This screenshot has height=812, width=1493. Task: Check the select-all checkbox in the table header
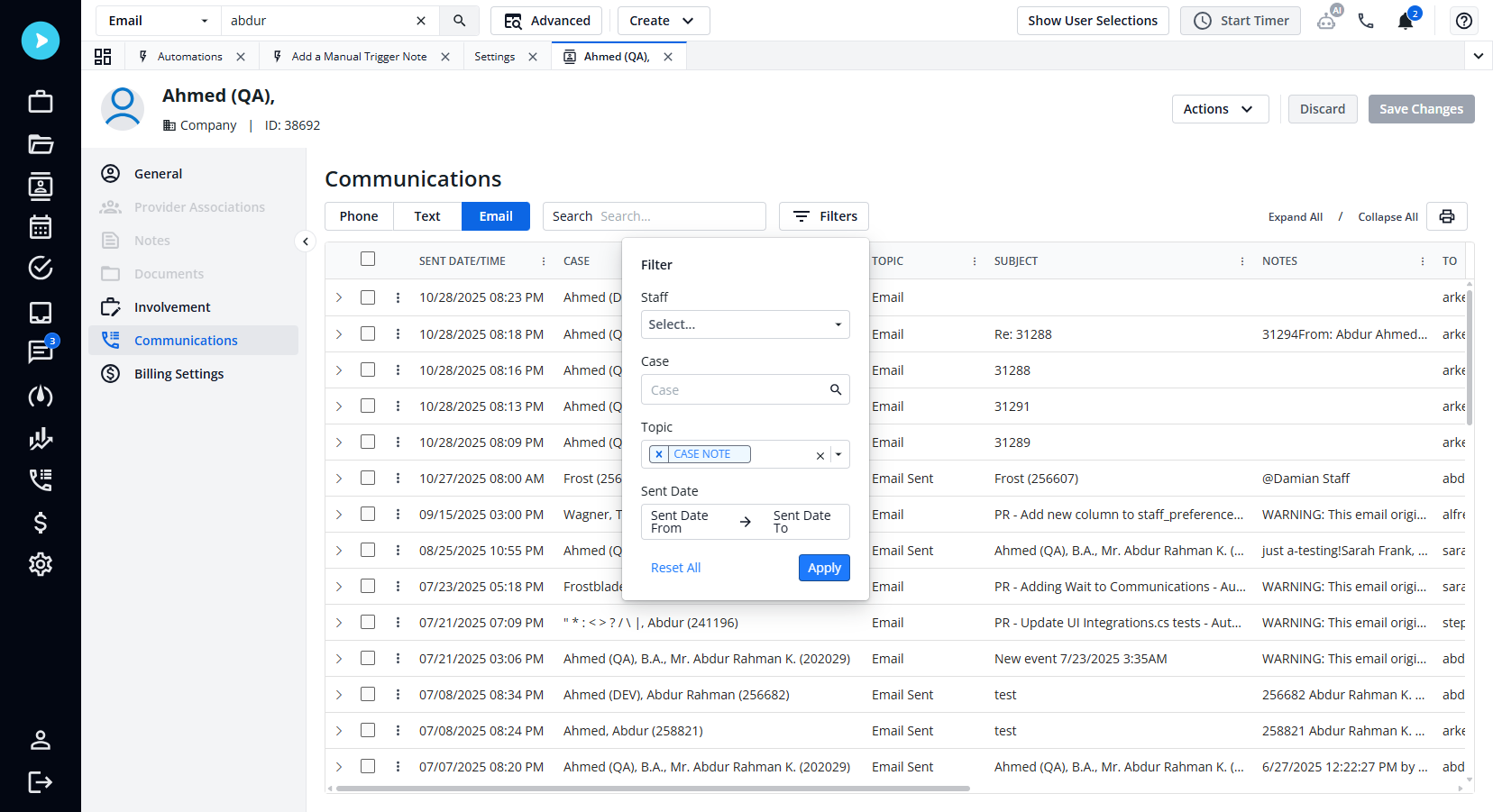[x=368, y=259]
